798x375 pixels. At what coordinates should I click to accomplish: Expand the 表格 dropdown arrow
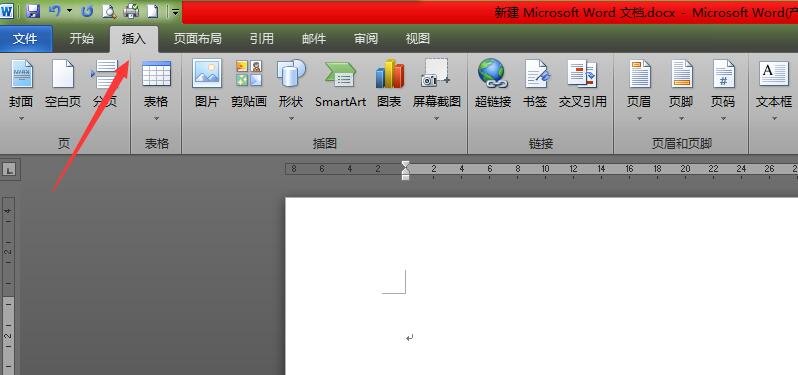[x=156, y=119]
